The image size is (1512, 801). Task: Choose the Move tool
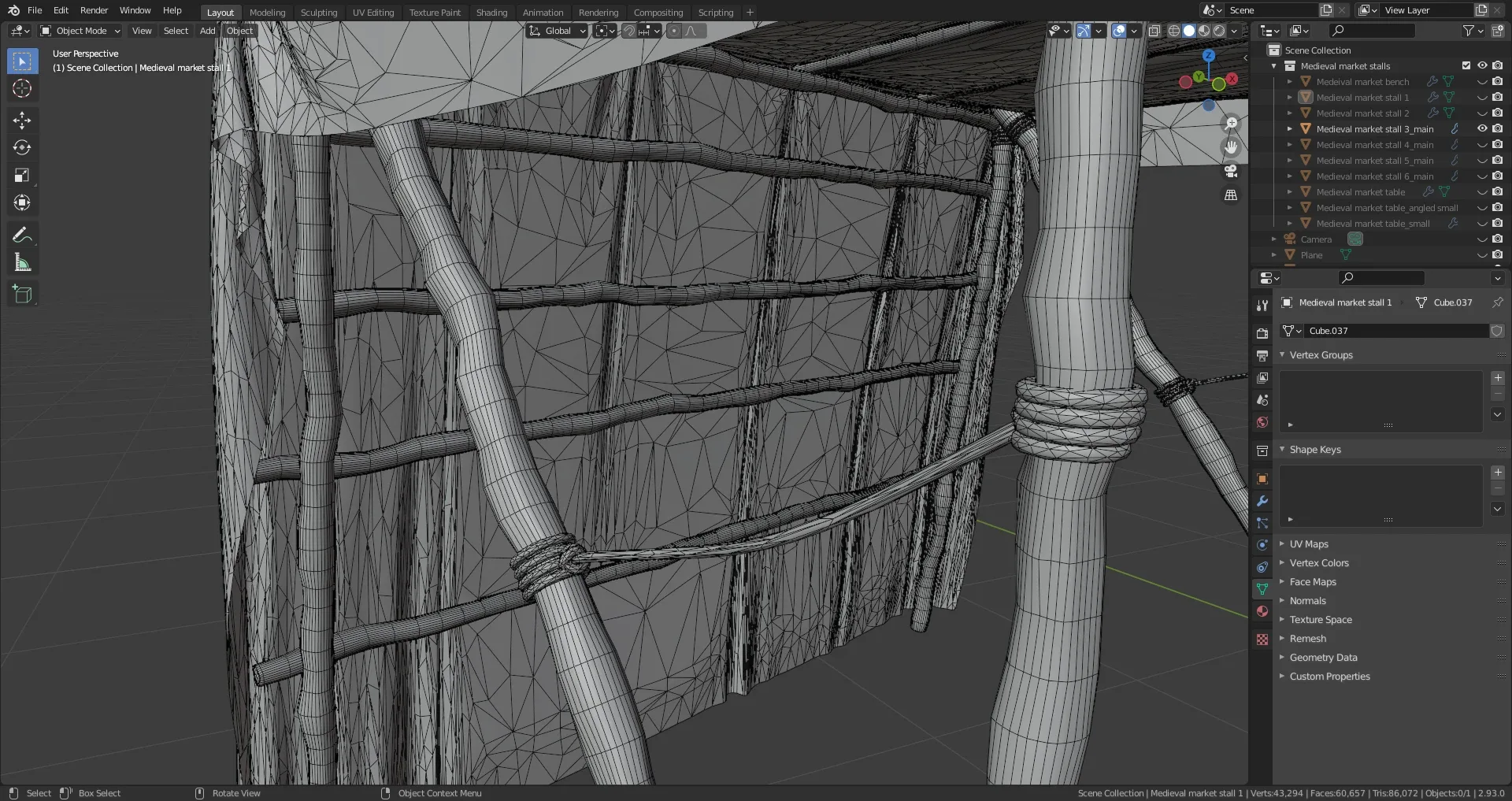22,121
